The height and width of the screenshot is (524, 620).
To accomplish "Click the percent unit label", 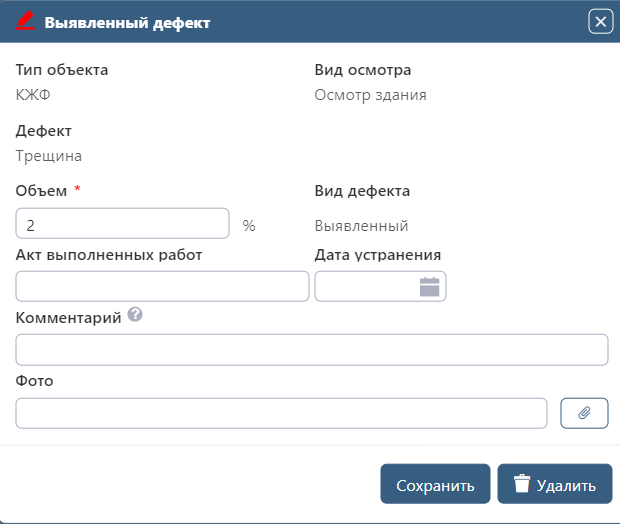I will (249, 226).
